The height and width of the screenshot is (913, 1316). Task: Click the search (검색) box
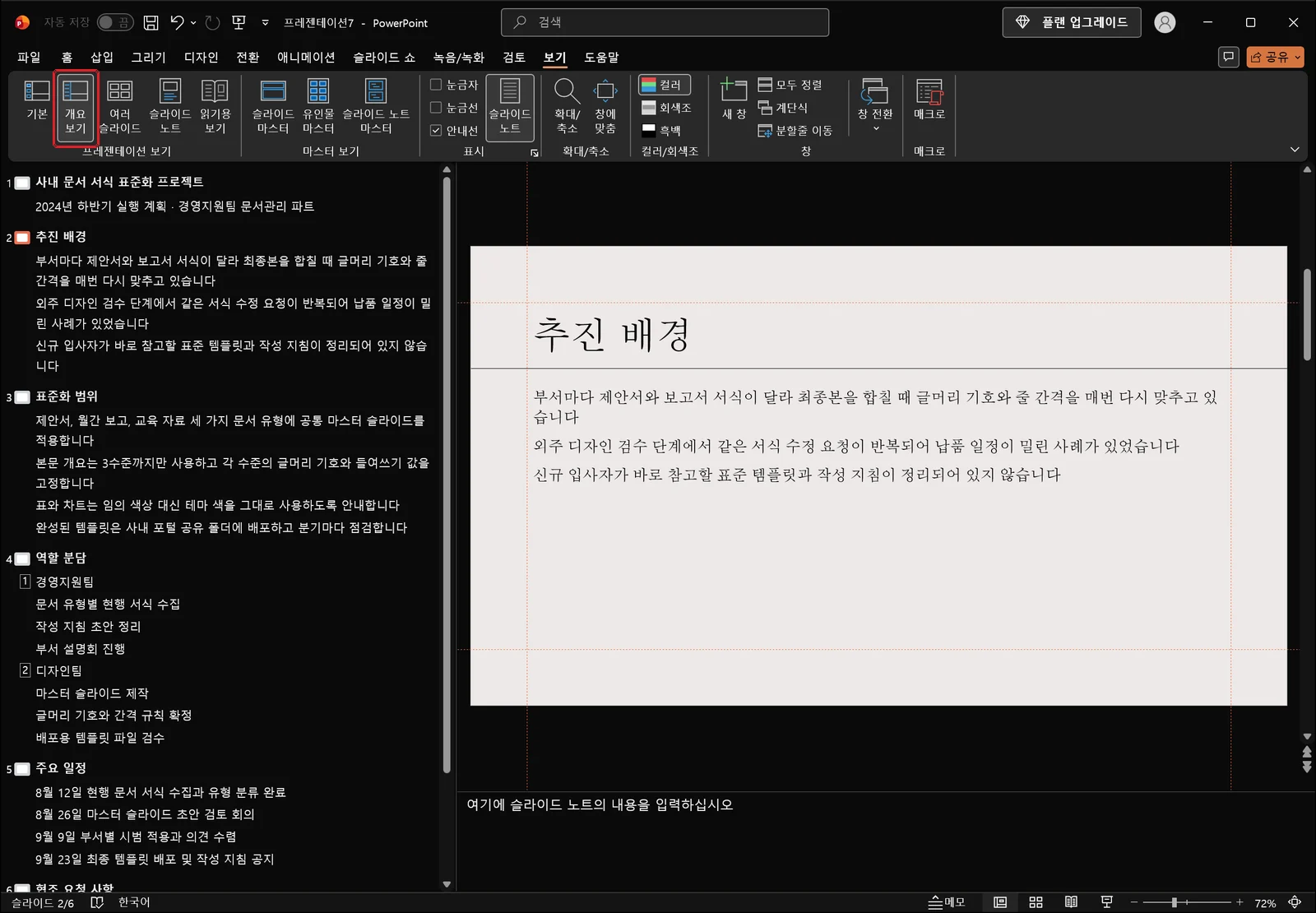pyautogui.click(x=665, y=22)
